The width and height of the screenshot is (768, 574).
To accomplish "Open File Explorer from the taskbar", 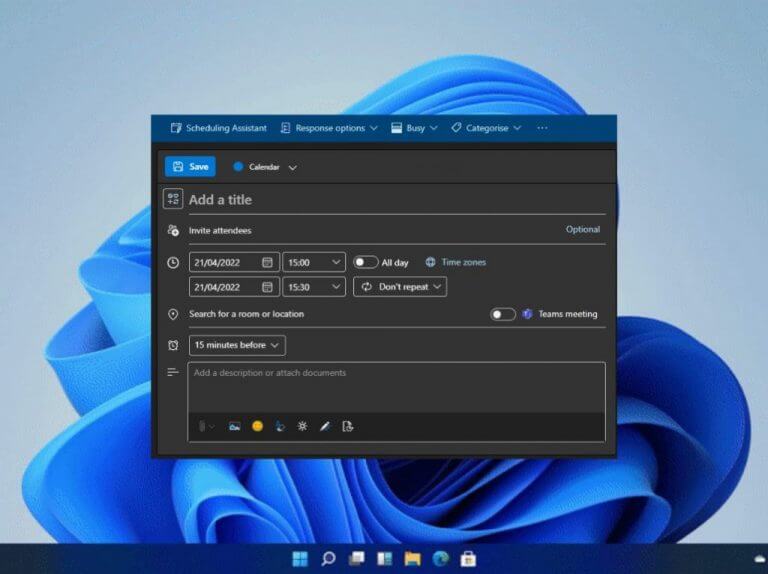I will point(412,559).
